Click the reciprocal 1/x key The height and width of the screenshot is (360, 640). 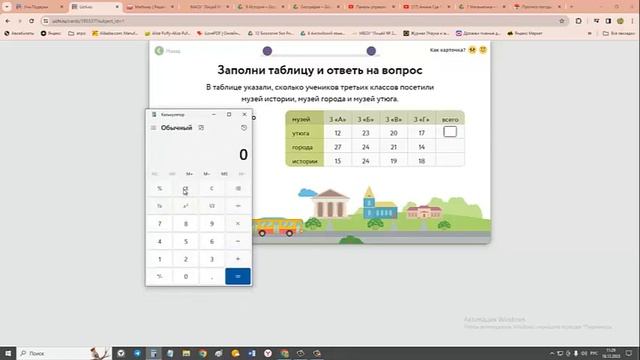click(x=160, y=206)
